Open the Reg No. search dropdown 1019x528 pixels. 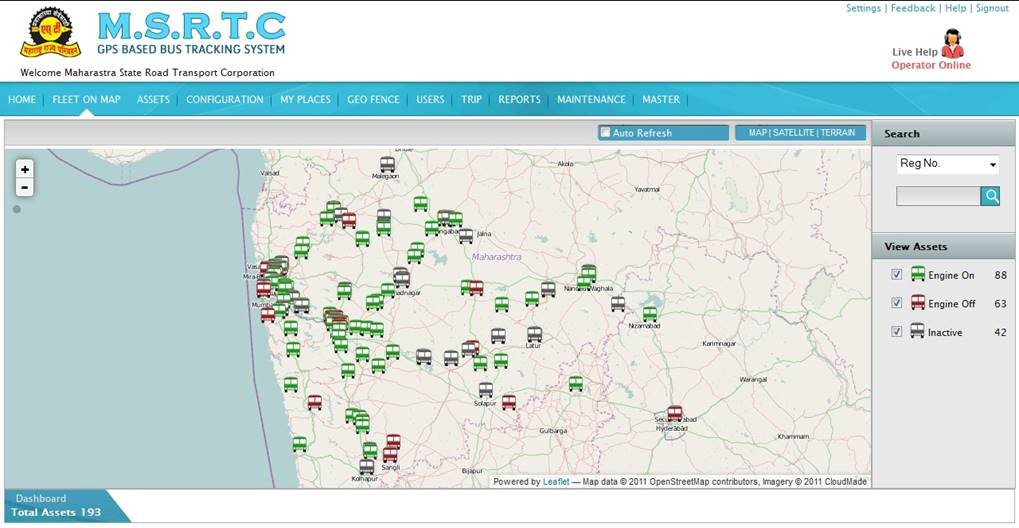948,164
